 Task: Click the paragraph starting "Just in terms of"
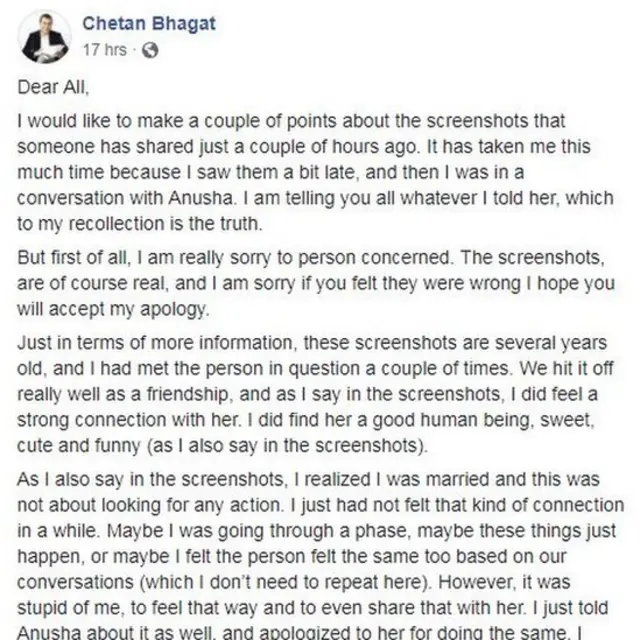(x=318, y=380)
